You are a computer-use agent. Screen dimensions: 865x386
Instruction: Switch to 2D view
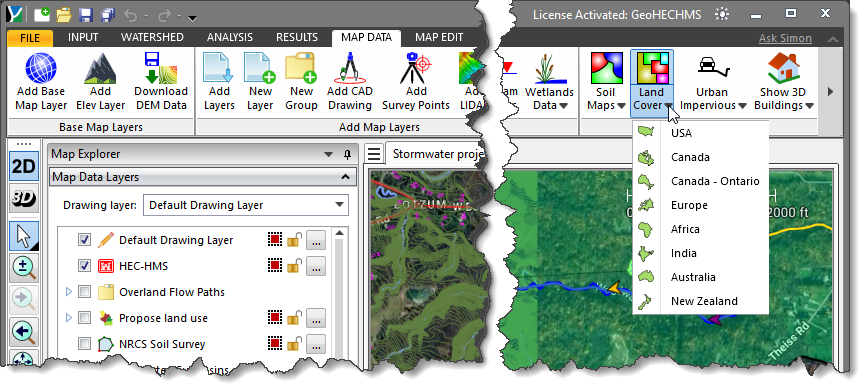pyautogui.click(x=24, y=167)
